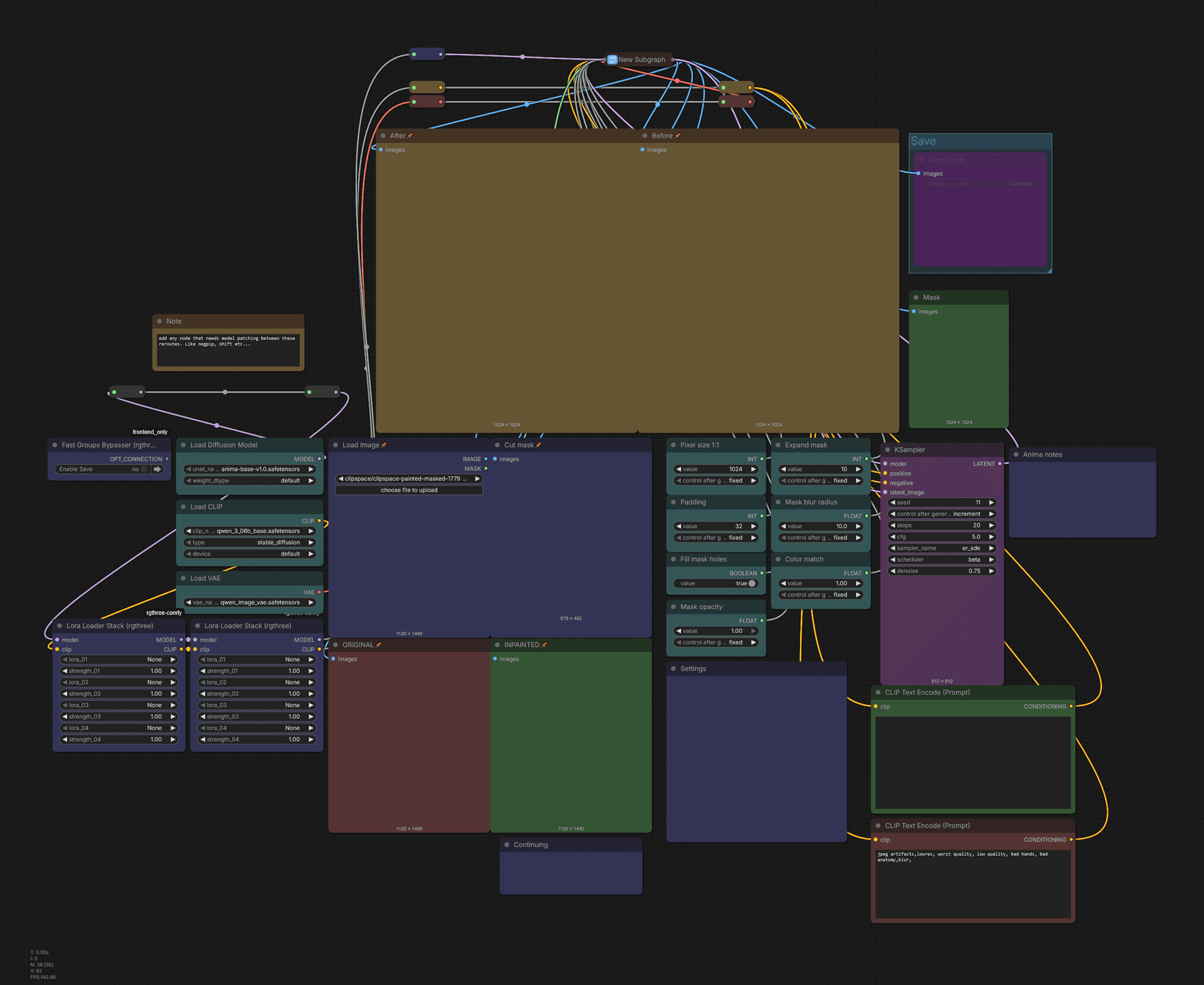
Task: Collapse Mask opacity node via its title dot
Action: [x=673, y=607]
